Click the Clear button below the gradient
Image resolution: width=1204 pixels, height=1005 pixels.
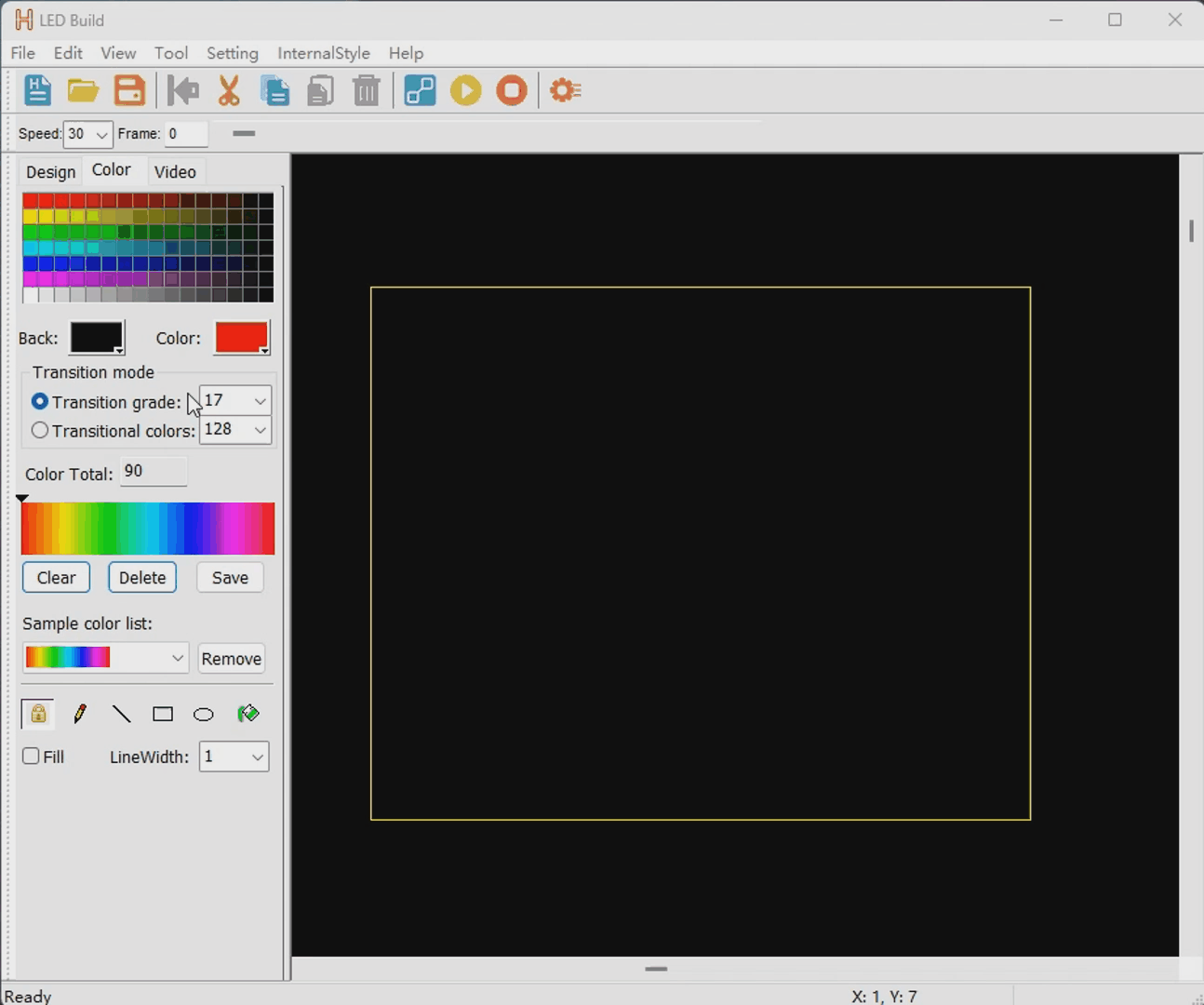click(x=56, y=577)
